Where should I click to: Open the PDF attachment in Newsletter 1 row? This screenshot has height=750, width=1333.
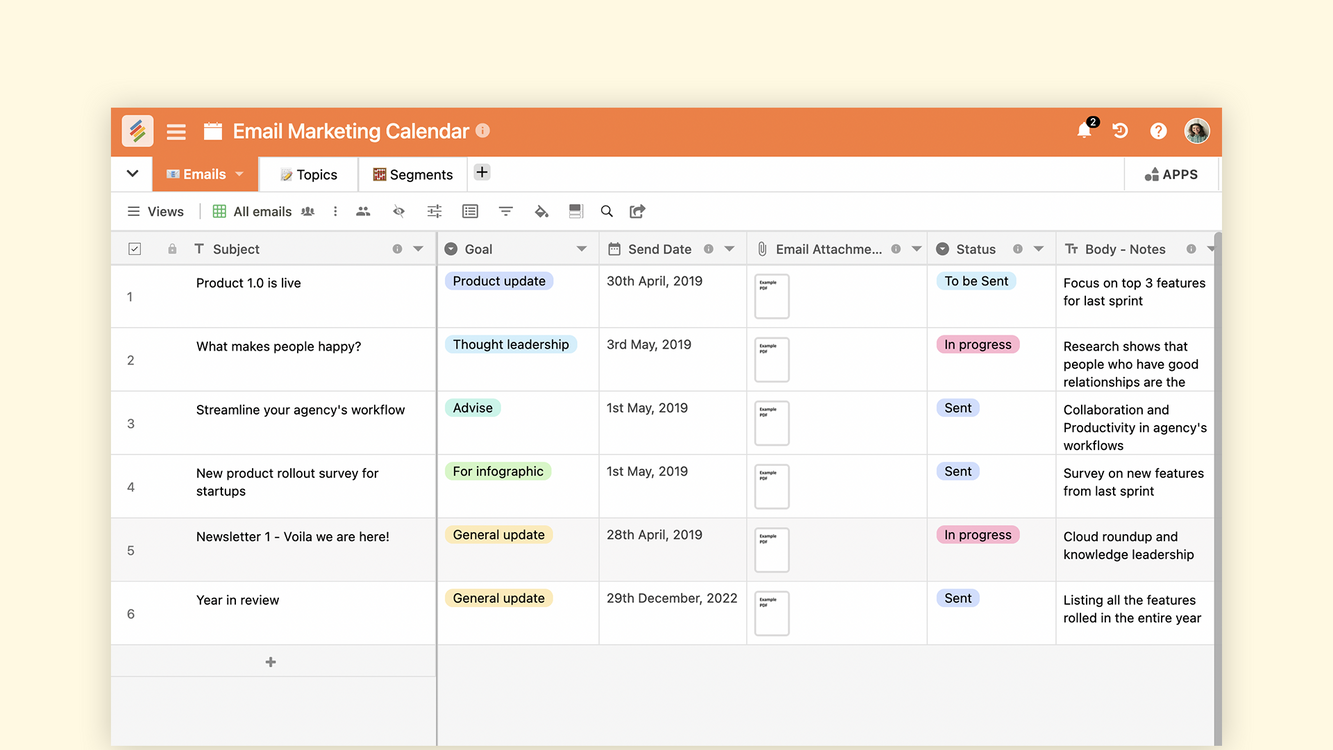(x=772, y=550)
